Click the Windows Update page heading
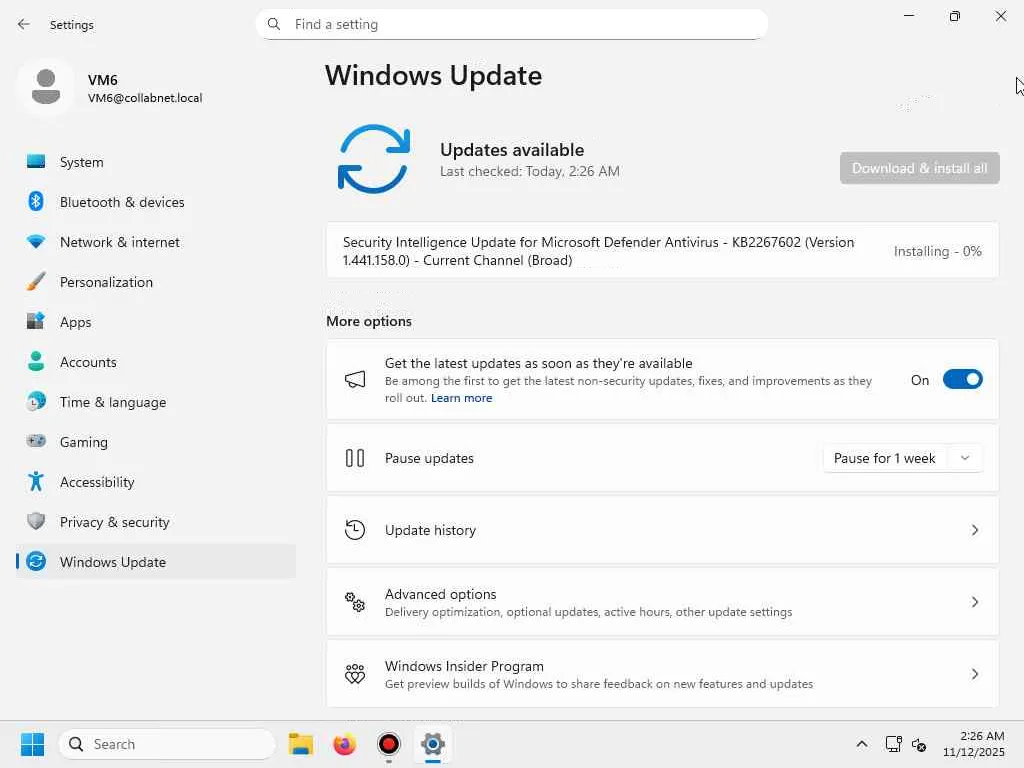This screenshot has height=768, width=1024. tap(434, 76)
